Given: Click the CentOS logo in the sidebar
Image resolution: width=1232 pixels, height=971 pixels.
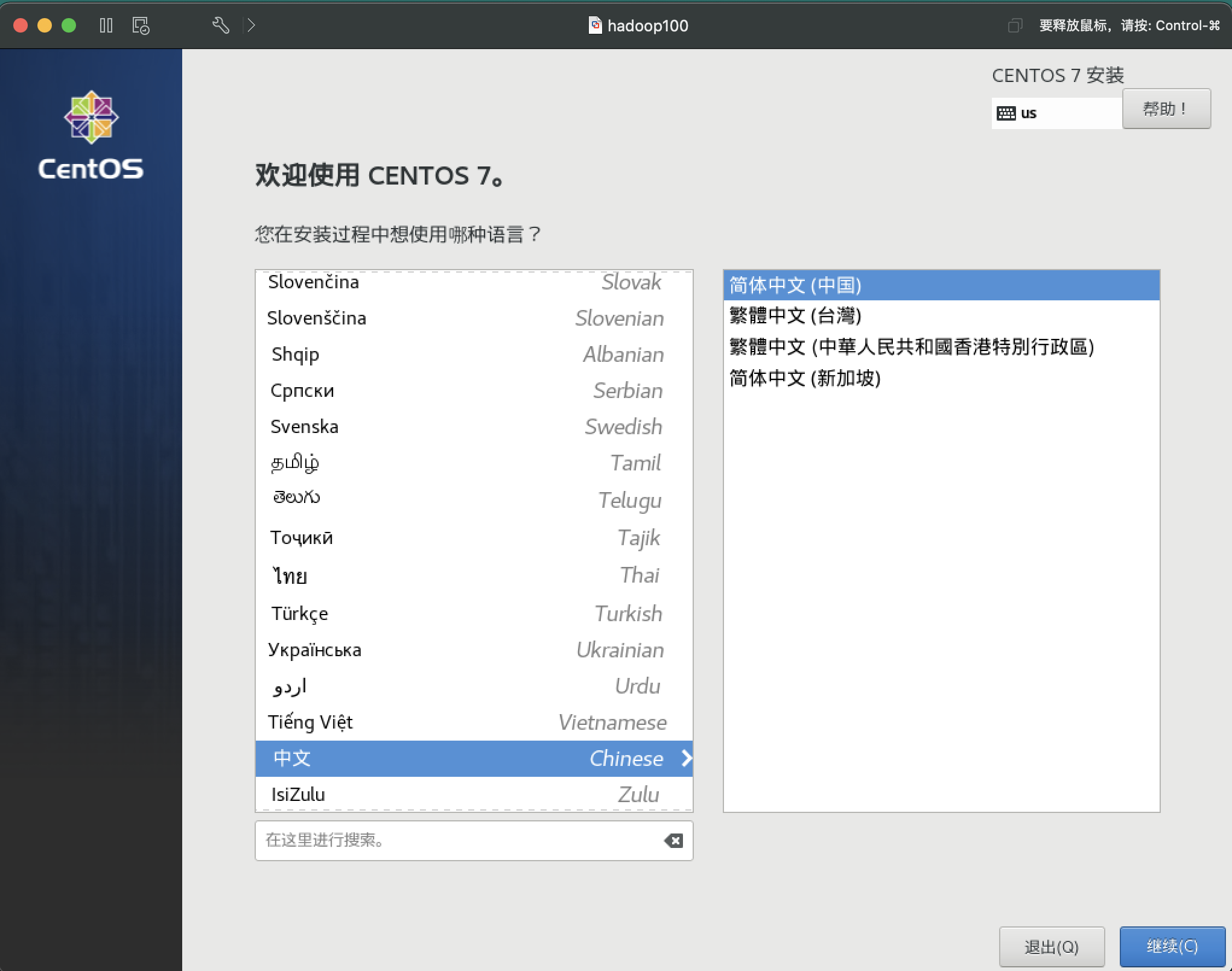Looking at the screenshot, I should point(91,135).
